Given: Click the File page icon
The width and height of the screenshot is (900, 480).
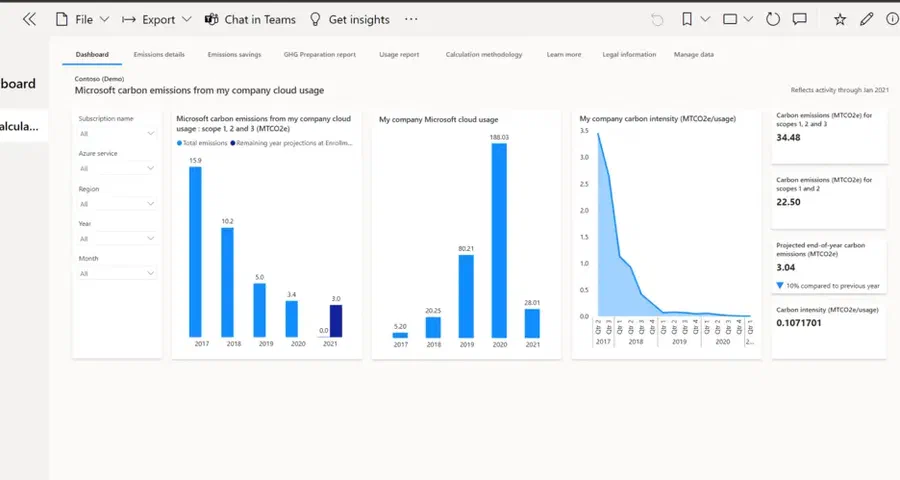Looking at the screenshot, I should point(61,20).
